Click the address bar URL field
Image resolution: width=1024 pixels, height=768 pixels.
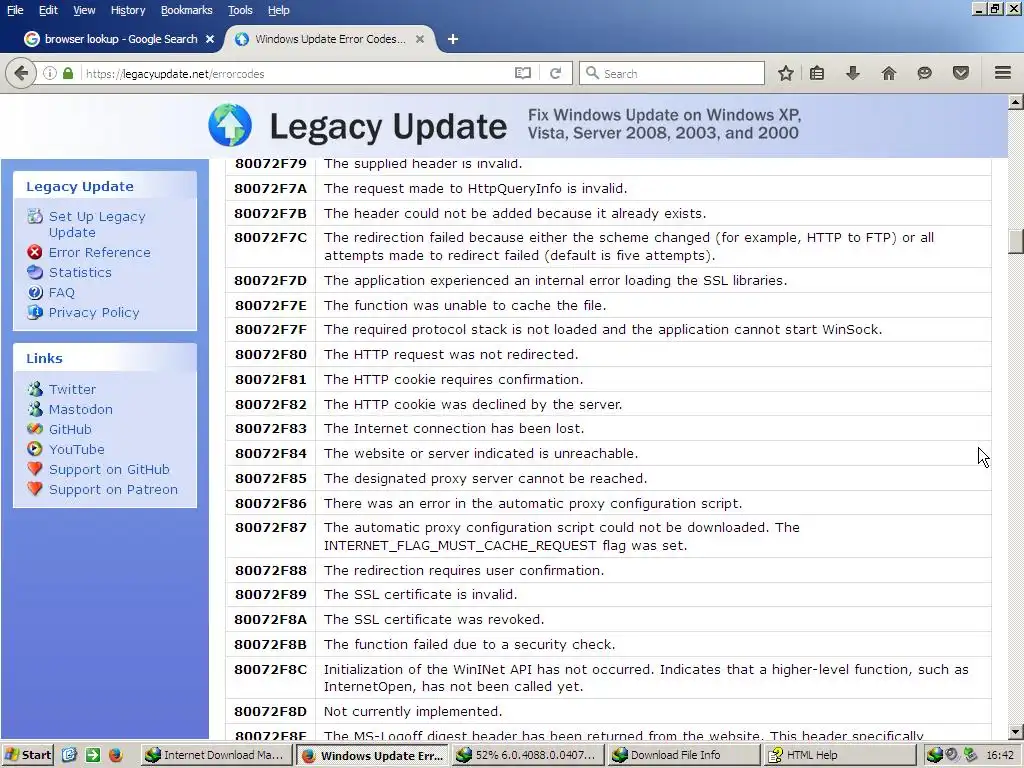click(297, 73)
